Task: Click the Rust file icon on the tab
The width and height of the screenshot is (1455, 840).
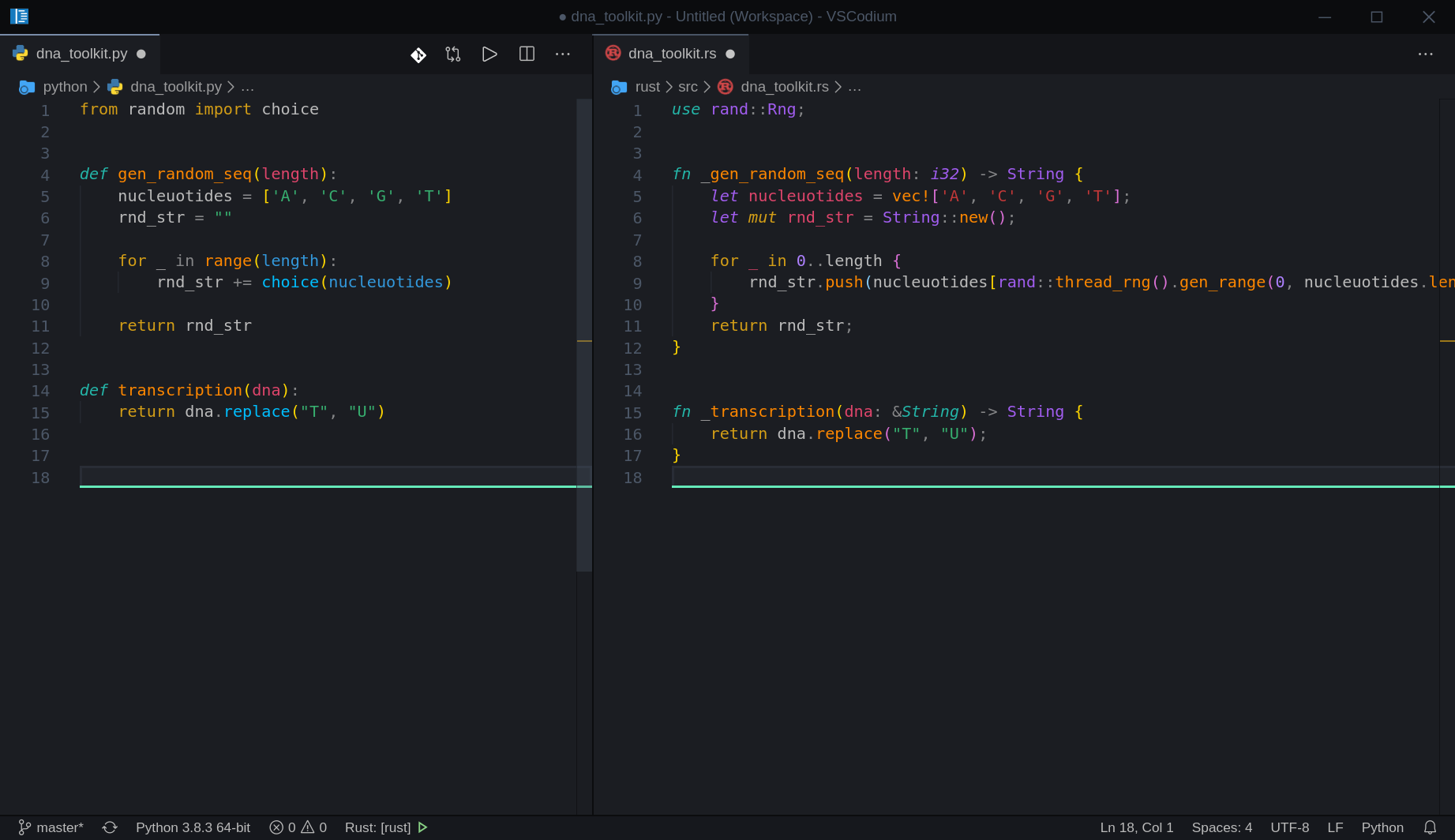Action: coord(613,53)
